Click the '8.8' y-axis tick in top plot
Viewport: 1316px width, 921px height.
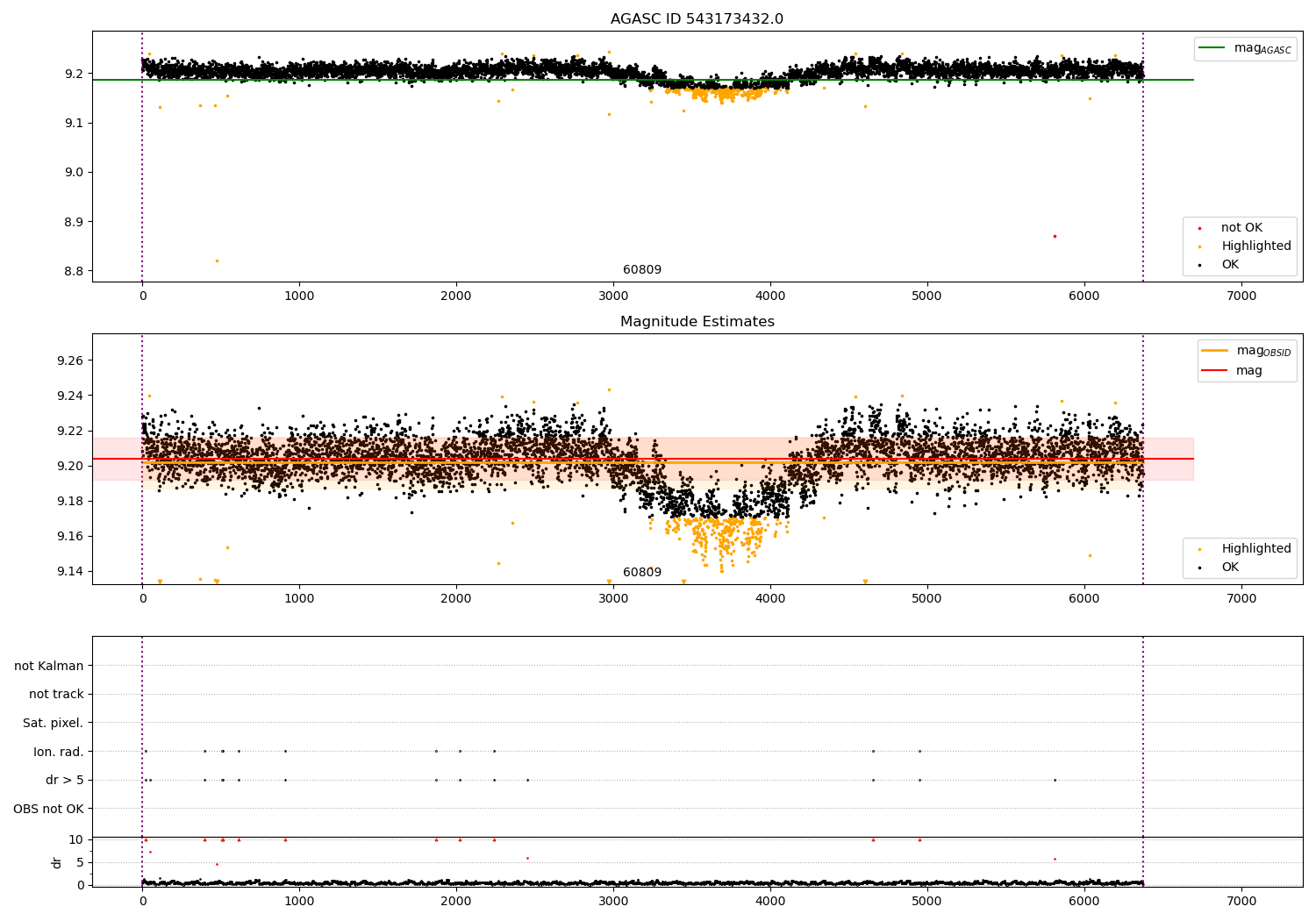coord(75,271)
